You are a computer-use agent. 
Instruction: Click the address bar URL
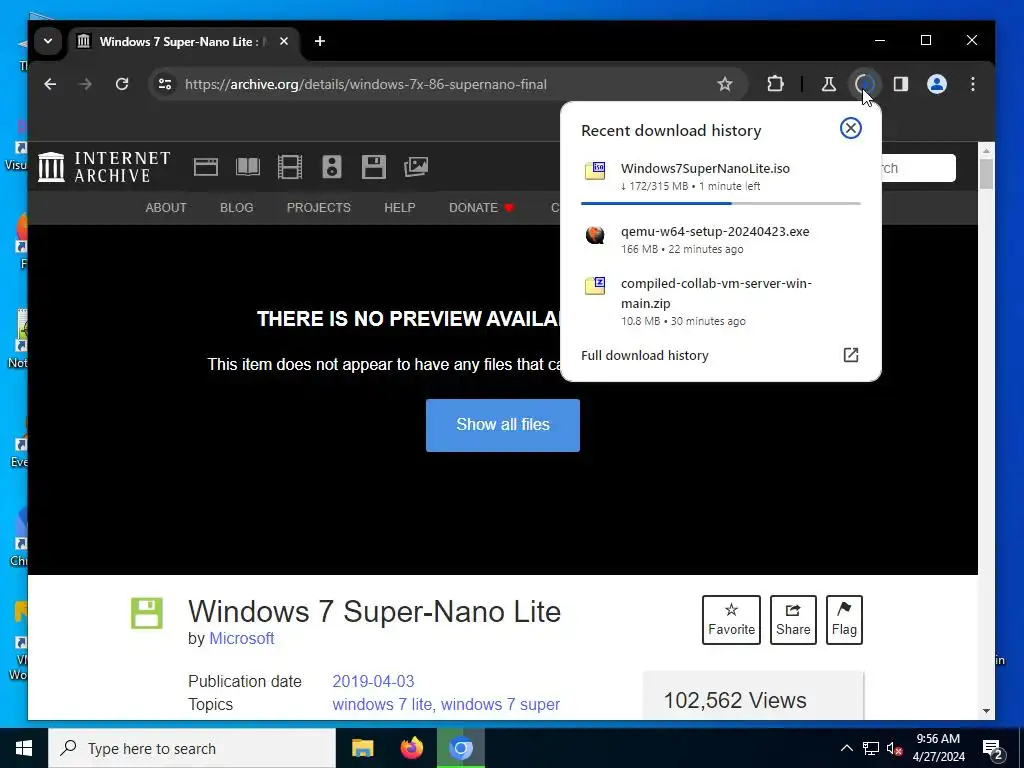366,84
